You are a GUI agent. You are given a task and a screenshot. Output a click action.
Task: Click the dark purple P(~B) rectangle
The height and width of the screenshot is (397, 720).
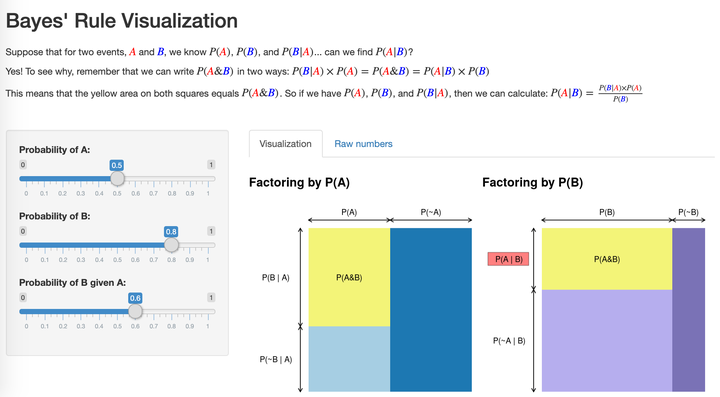click(688, 310)
